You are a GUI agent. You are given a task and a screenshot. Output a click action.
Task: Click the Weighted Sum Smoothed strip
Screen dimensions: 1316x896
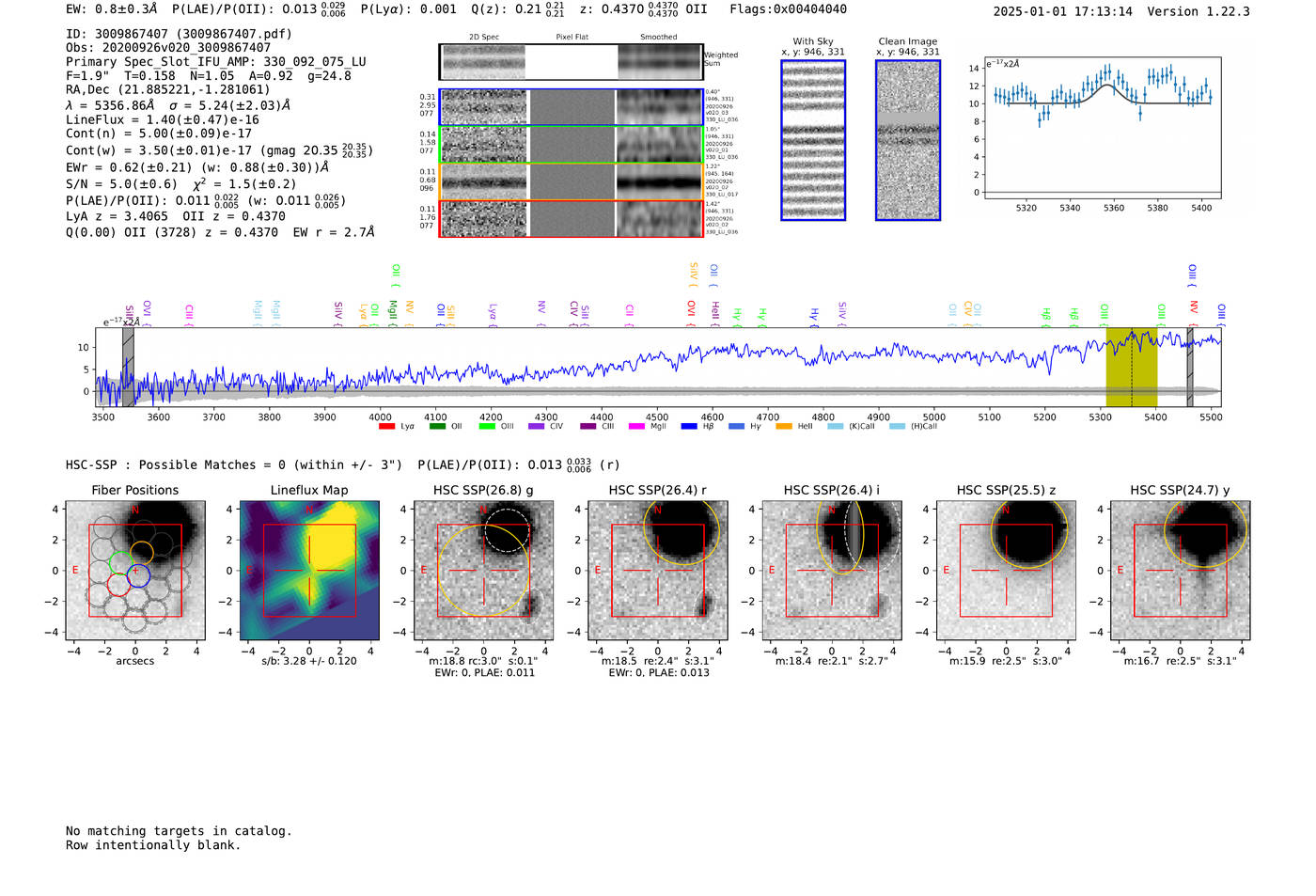660,62
